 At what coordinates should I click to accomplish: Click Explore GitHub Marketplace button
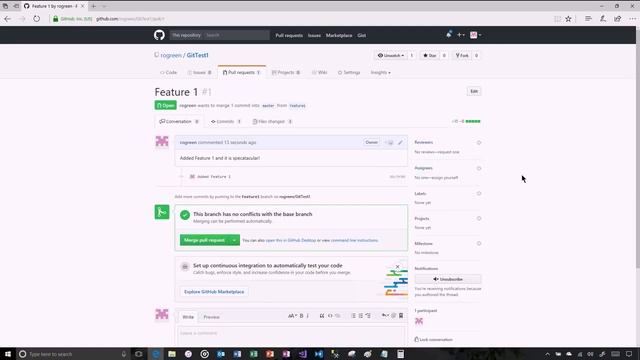click(x=214, y=292)
